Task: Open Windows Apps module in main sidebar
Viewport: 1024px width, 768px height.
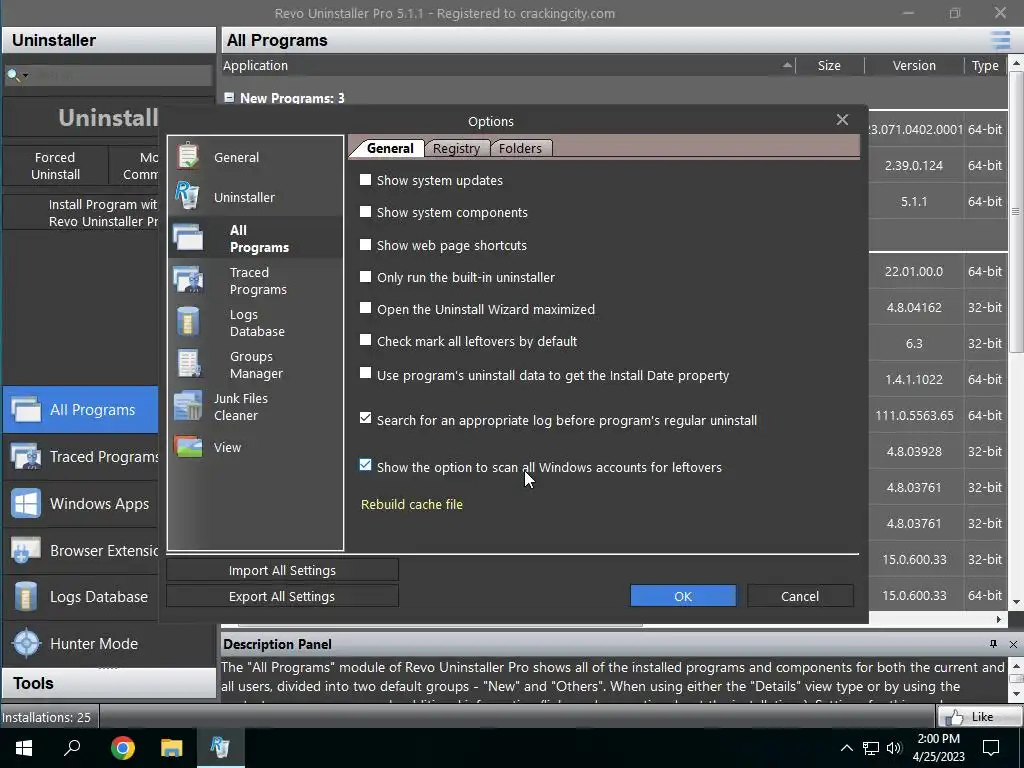Action: tap(80, 504)
